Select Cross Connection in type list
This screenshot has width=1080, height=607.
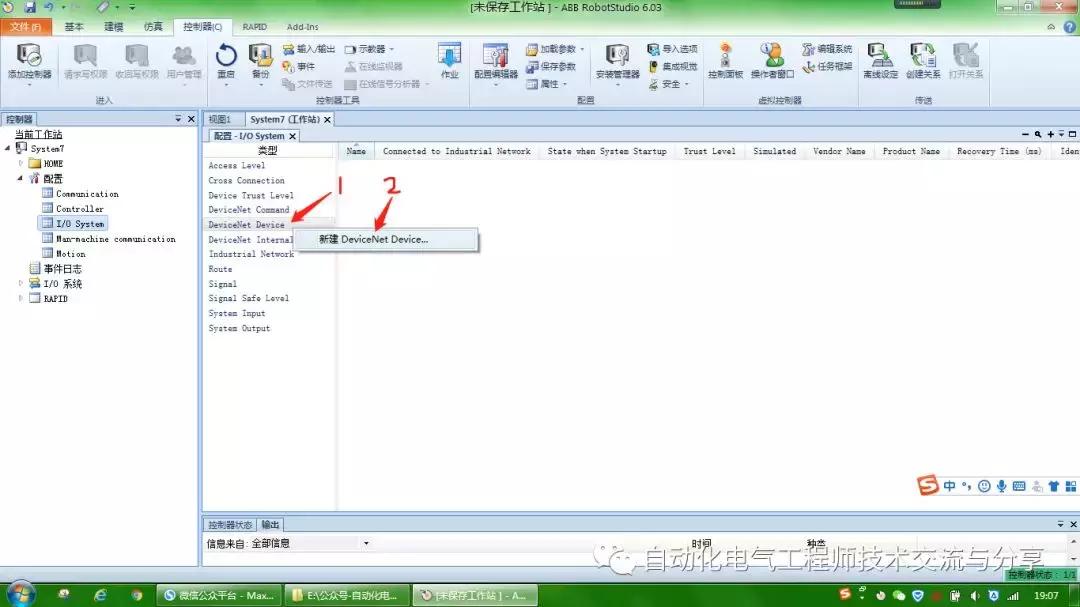247,181
